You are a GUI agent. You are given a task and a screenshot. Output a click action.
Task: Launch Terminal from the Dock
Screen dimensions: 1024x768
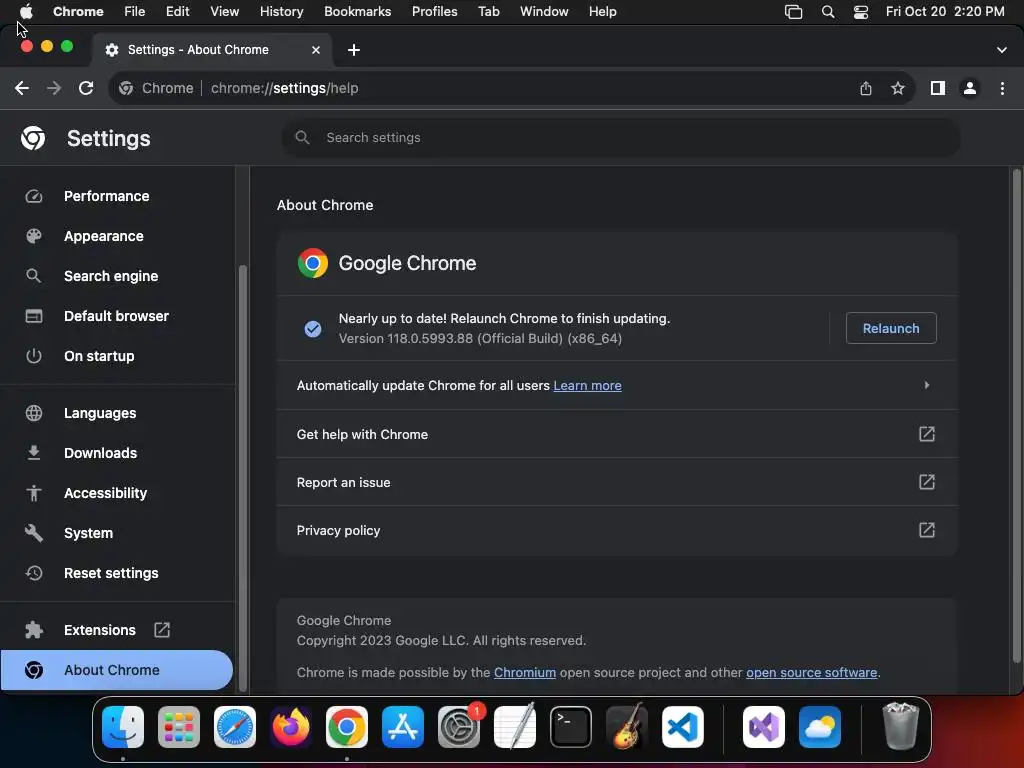(571, 726)
